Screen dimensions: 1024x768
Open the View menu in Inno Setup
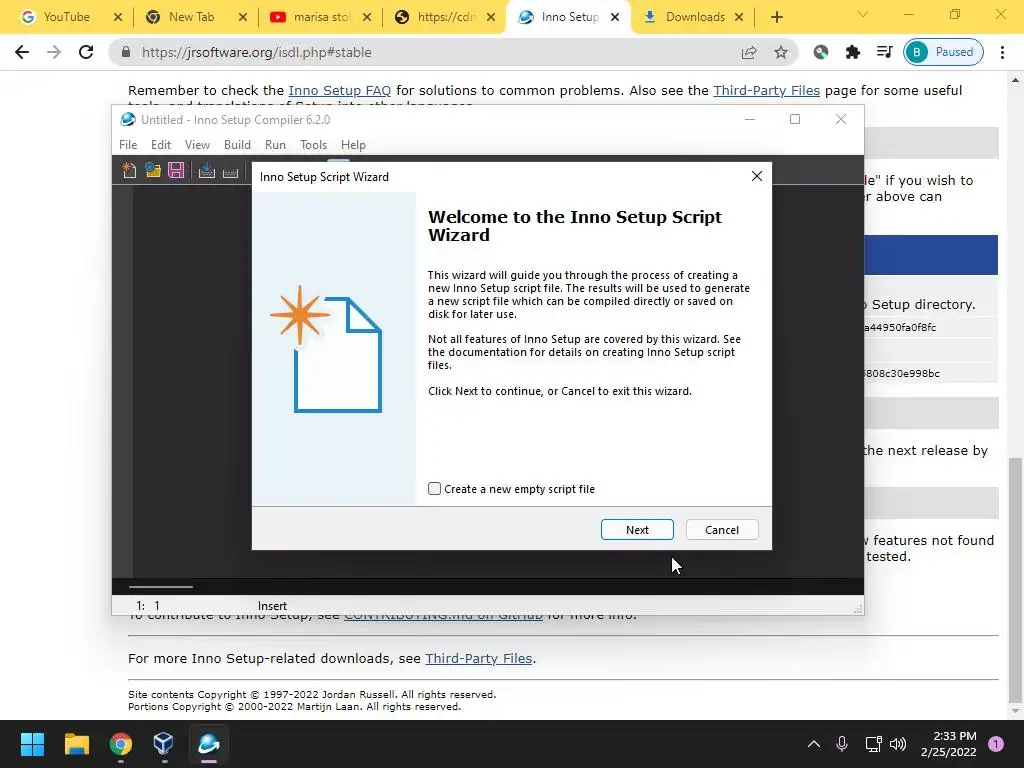point(197,145)
